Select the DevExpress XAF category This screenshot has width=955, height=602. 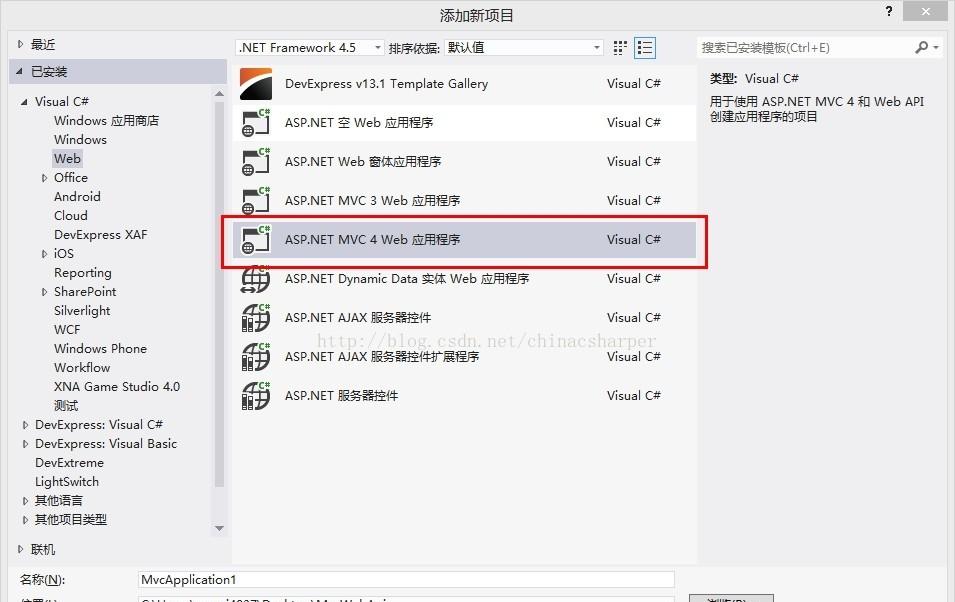tap(100, 235)
